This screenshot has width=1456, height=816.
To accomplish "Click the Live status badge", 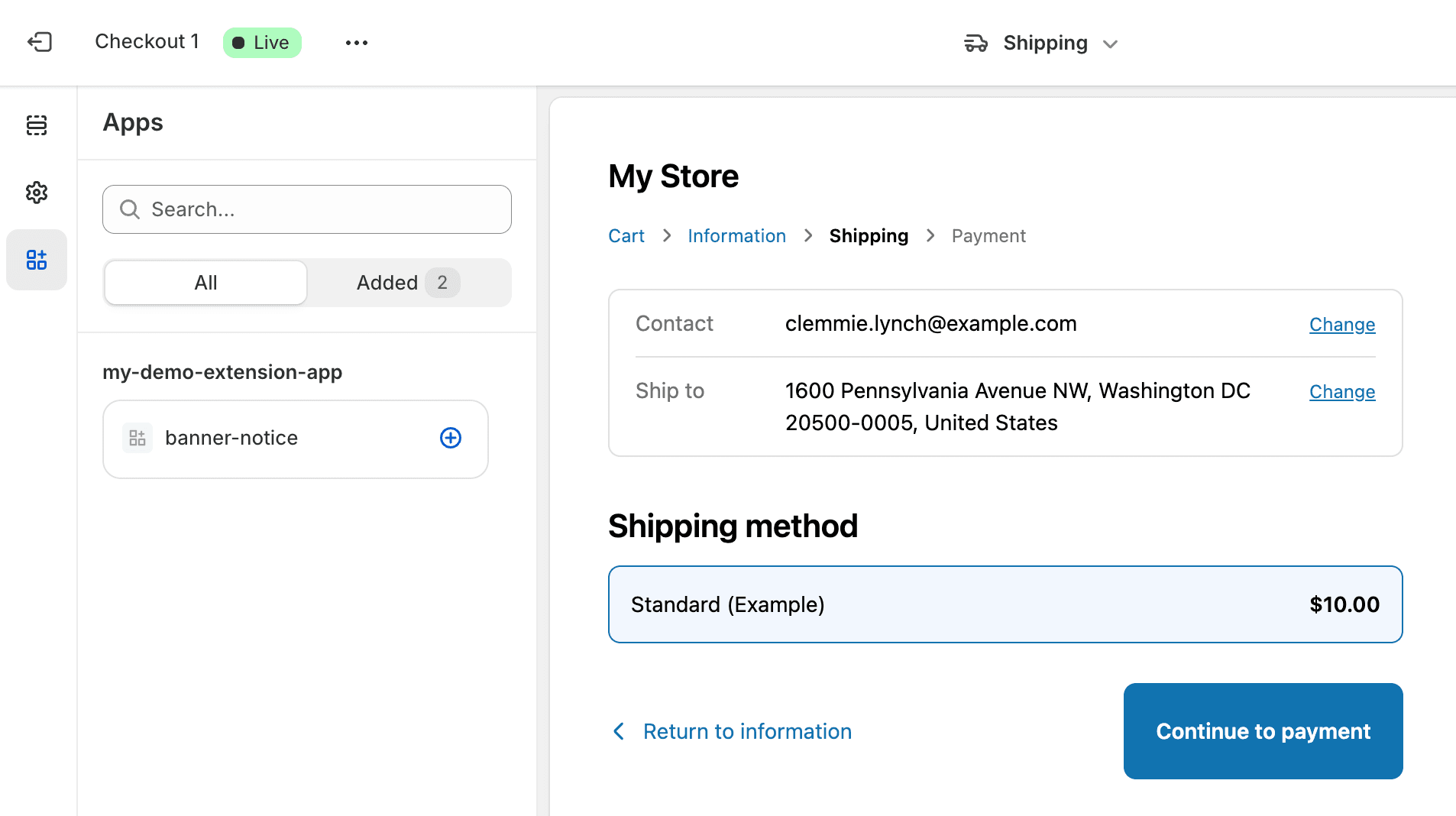I will tap(262, 43).
